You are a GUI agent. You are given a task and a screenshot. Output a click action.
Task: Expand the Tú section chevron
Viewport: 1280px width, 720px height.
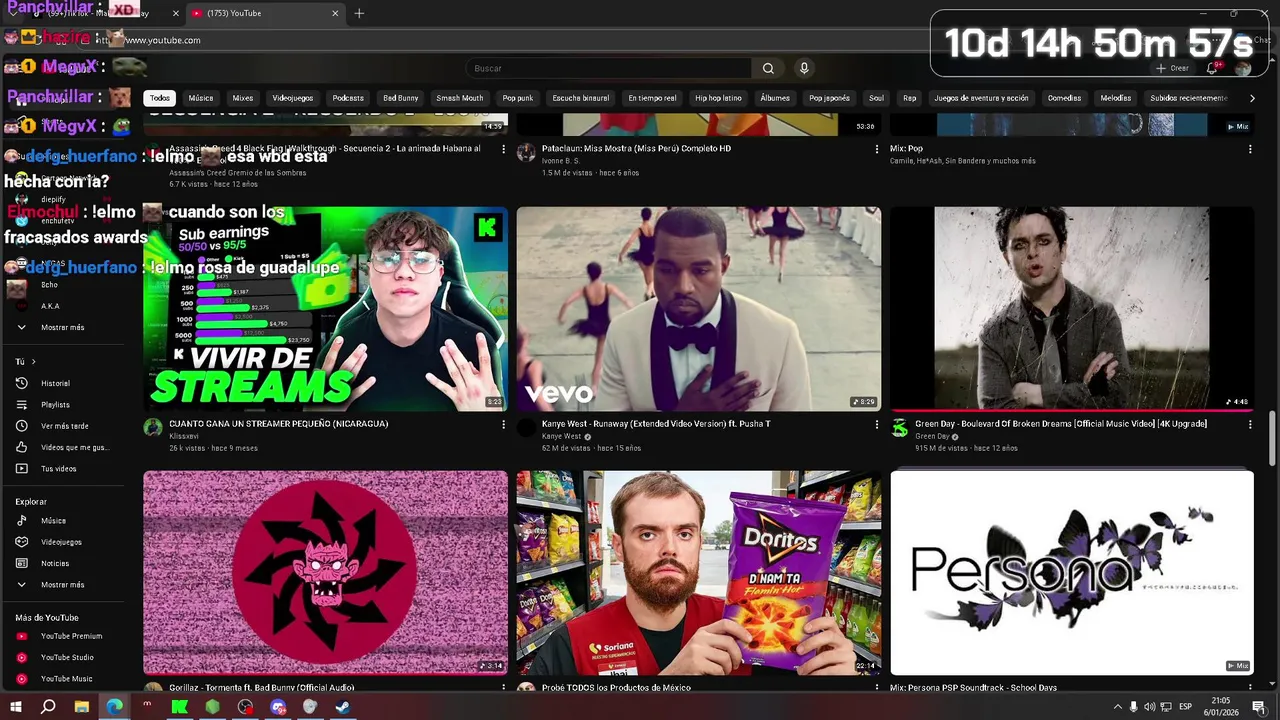[33, 361]
